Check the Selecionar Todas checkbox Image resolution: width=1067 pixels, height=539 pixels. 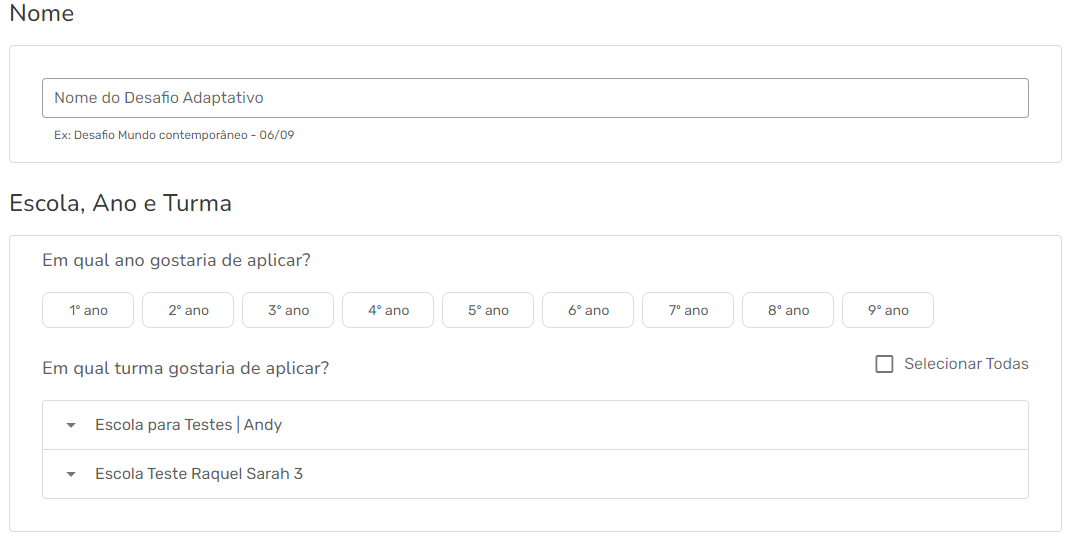884,364
